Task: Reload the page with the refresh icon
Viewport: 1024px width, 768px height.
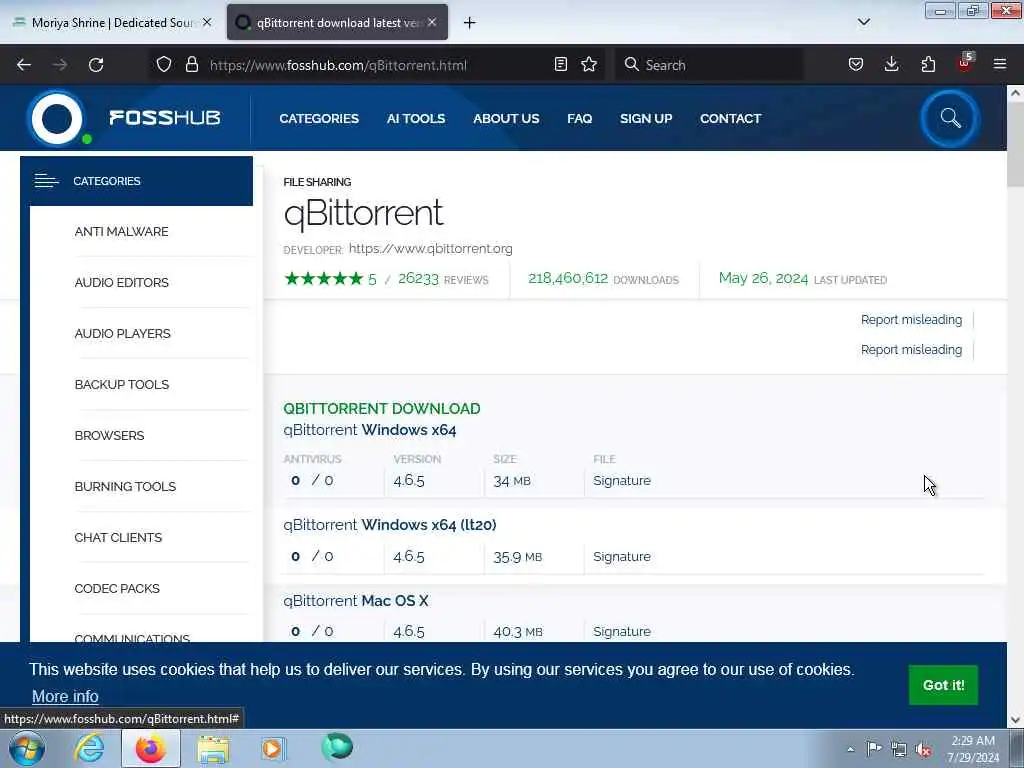Action: [x=96, y=65]
